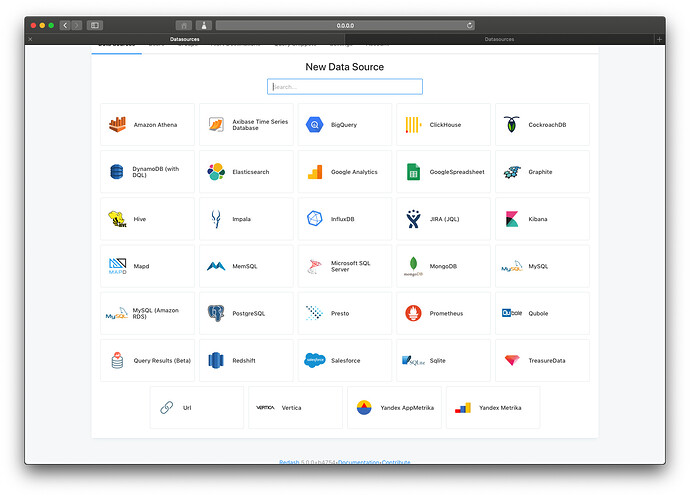Pick the Yandex Metrika bars icon
The image size is (690, 496).
462,408
